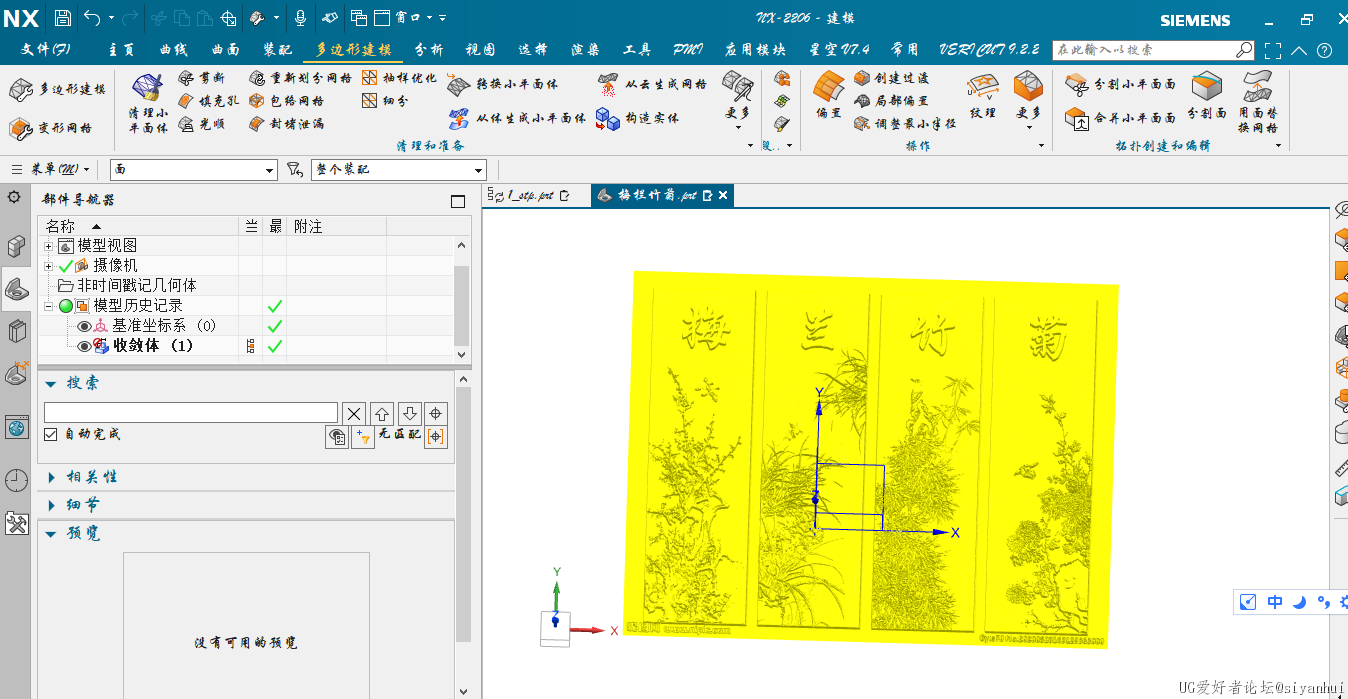This screenshot has height=699, width=1348.
Task: Select the 从体生成小平面体 tool
Action: pyautogui.click(x=516, y=118)
